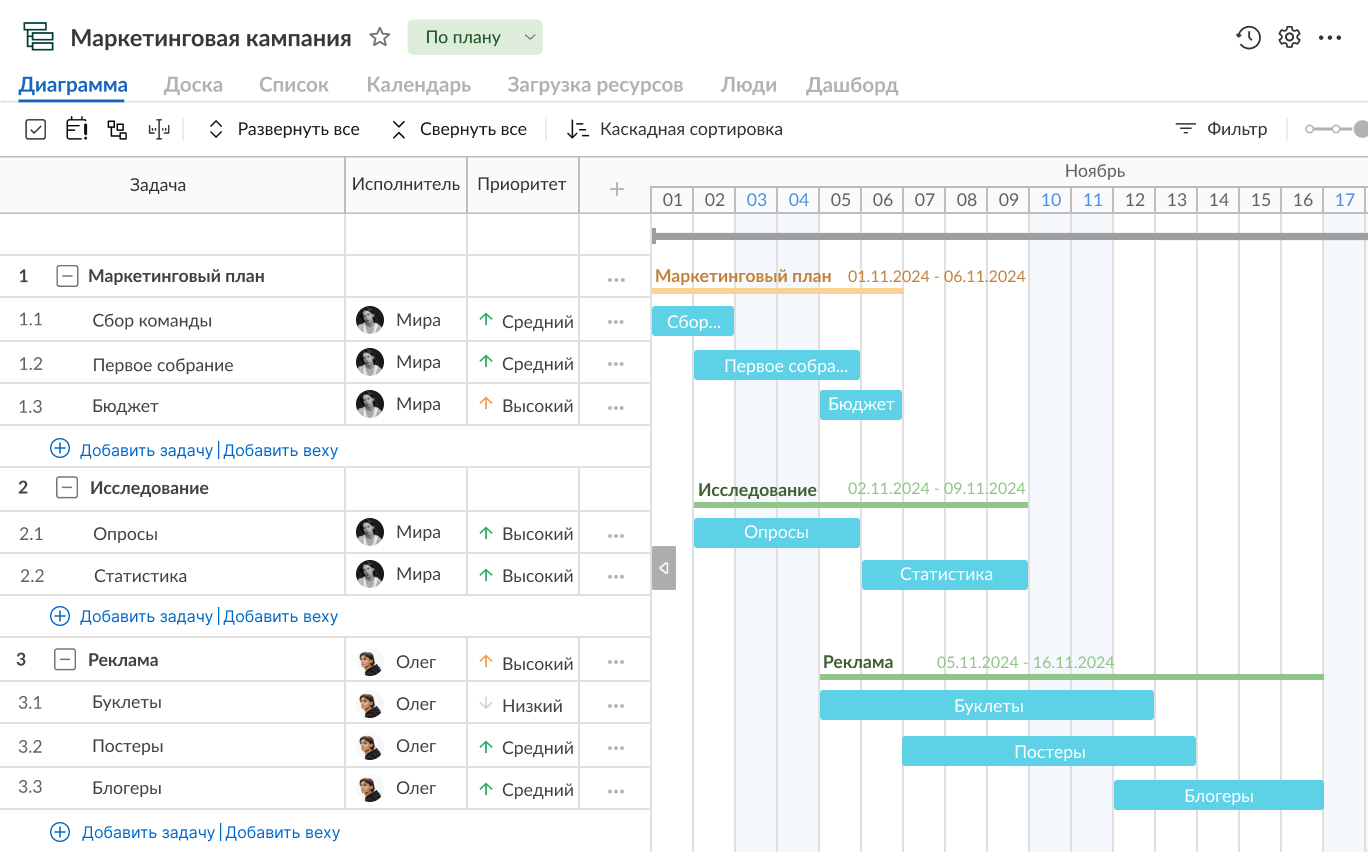Change priority Средний of Сбор команды
1368x852 pixels.
(x=526, y=322)
